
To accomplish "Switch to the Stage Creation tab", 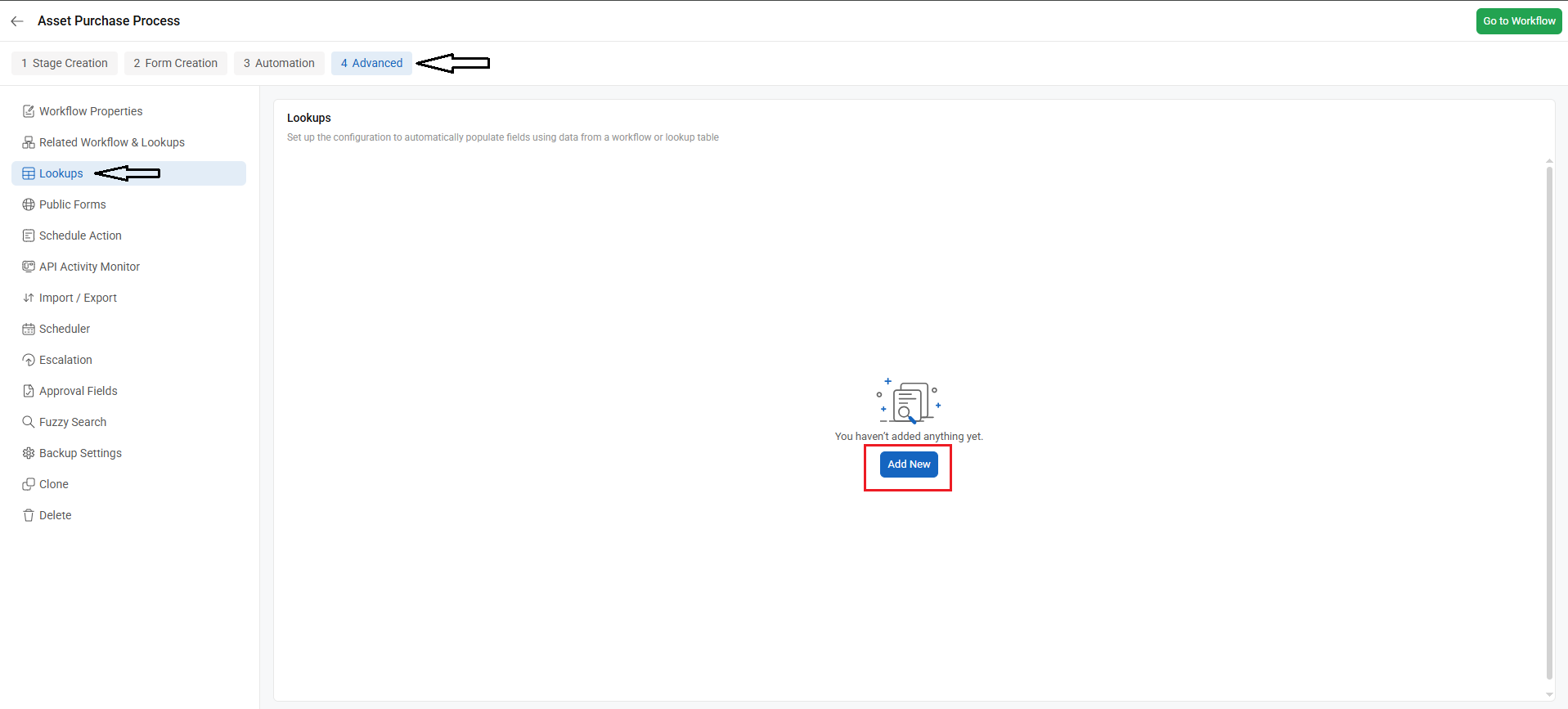I will click(65, 63).
